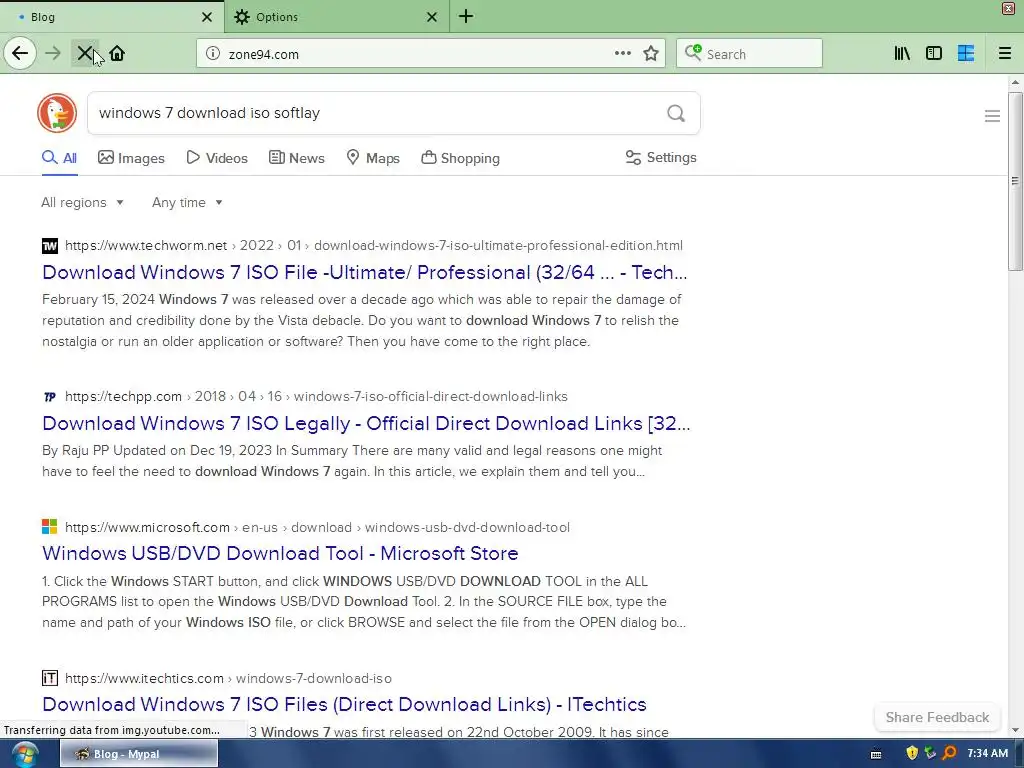
Task: Open iTechtics Download Windows 7 ISO Files result
Action: (344, 704)
